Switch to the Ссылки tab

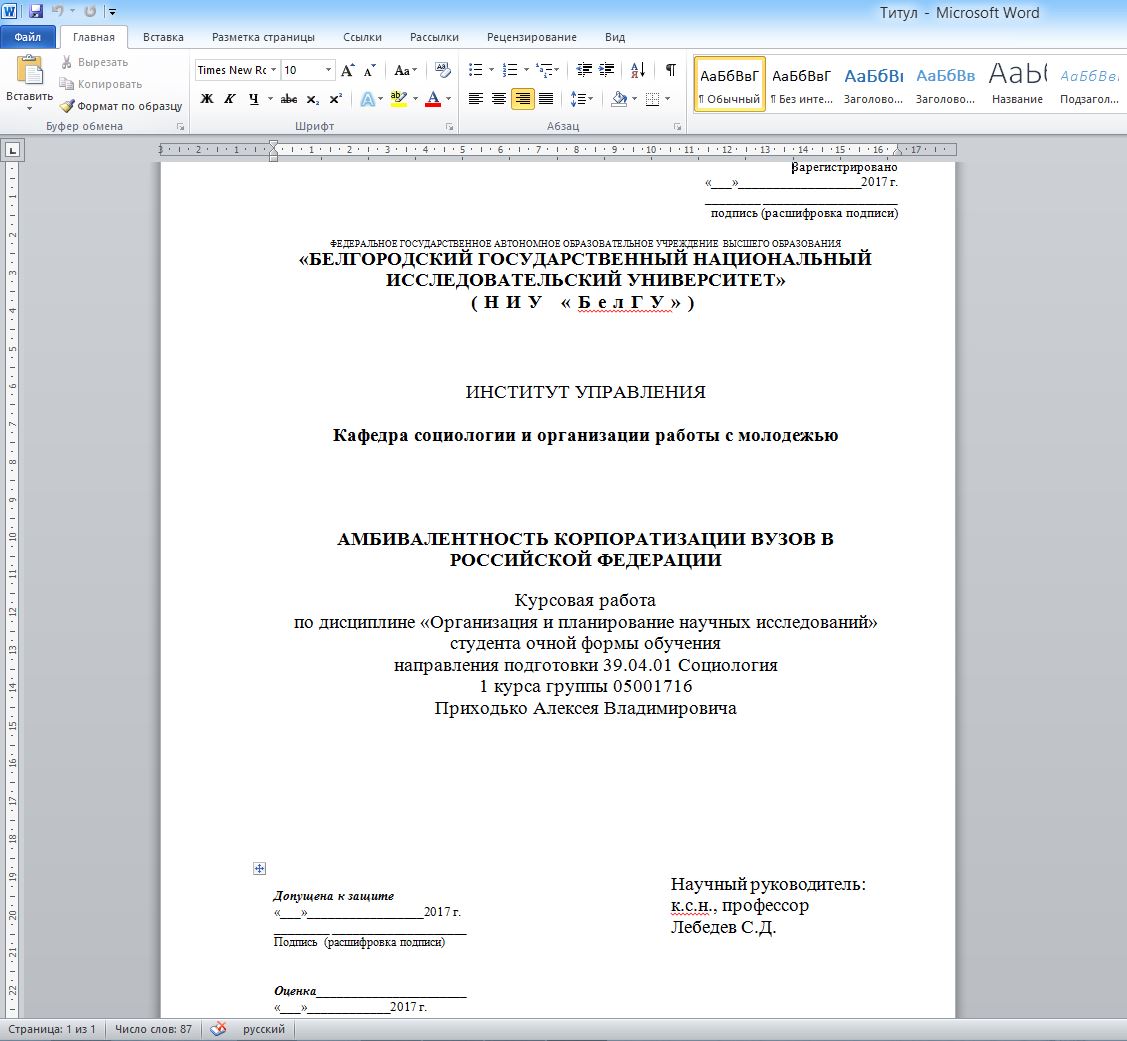[362, 37]
